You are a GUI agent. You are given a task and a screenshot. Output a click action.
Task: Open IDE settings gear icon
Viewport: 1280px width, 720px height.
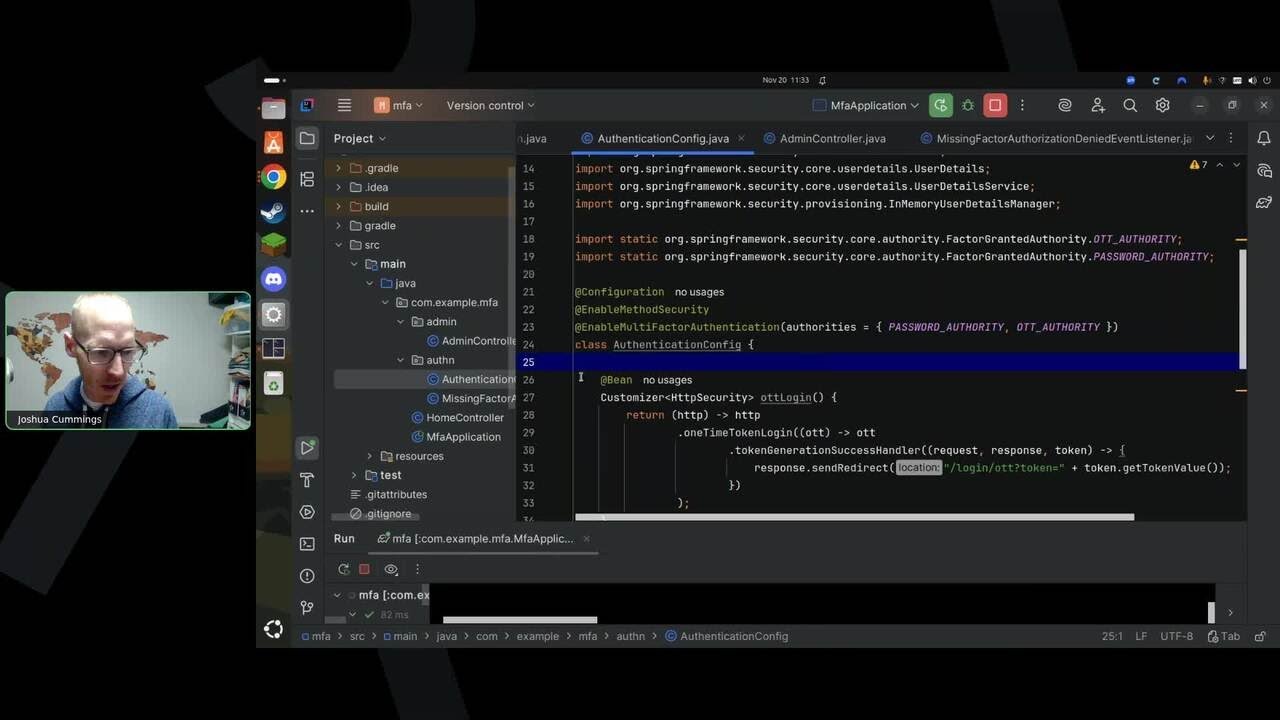(x=1162, y=105)
